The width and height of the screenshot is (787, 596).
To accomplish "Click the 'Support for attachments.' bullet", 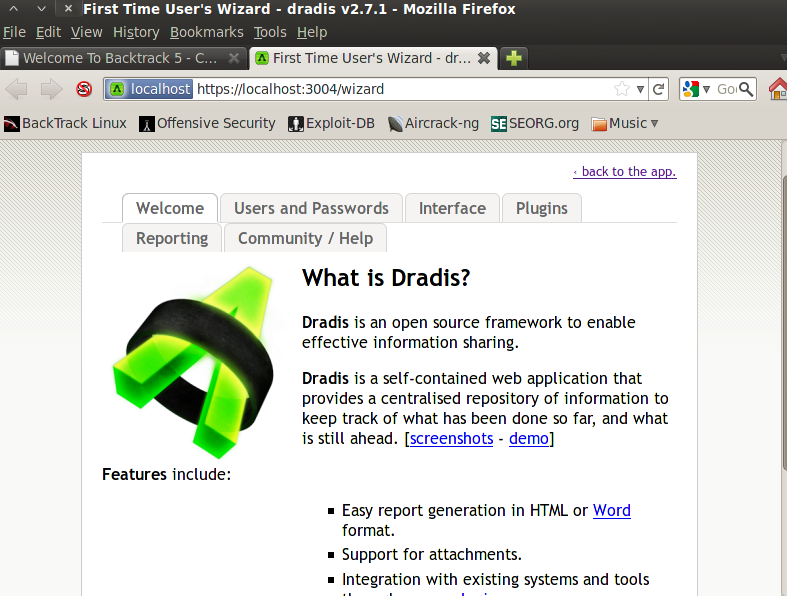I will [x=432, y=554].
